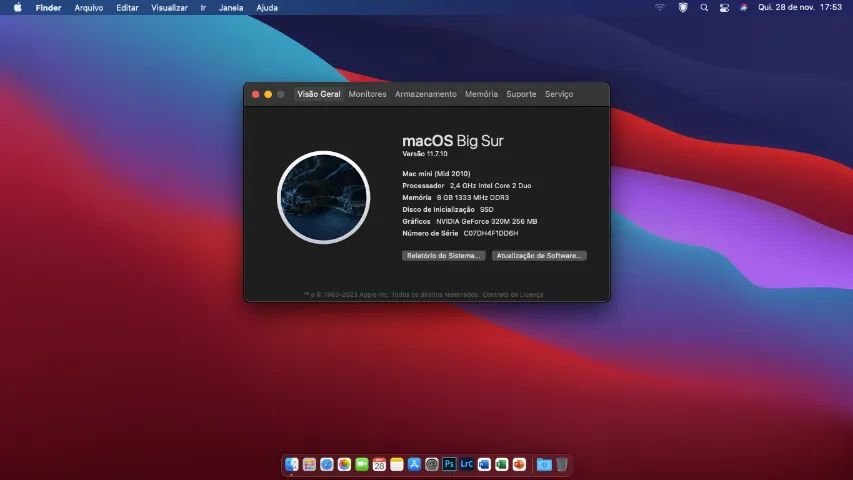
Task: Switch to the Memória tab
Action: (481, 94)
